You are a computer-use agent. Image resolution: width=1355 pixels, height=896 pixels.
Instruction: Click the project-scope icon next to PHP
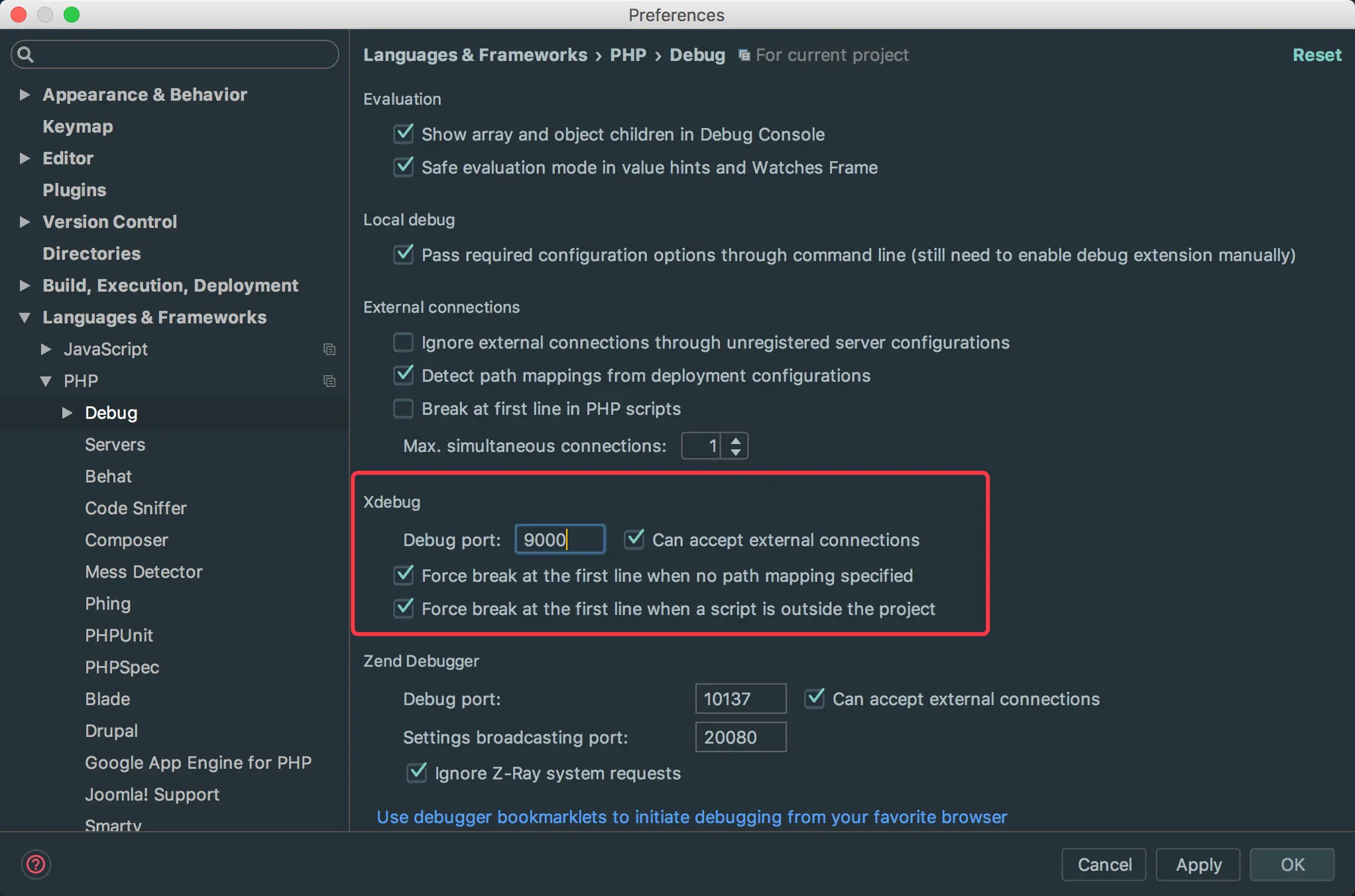(x=329, y=381)
